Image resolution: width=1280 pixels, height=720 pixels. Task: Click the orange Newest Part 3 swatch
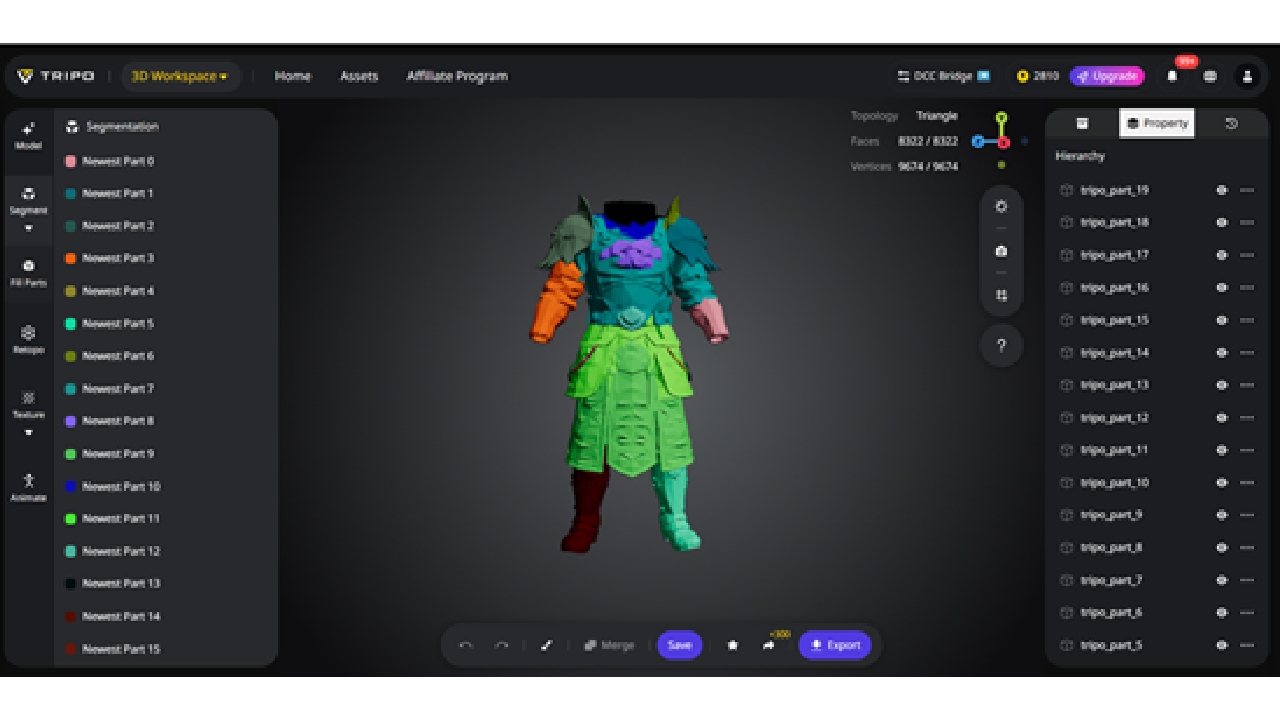click(x=70, y=258)
